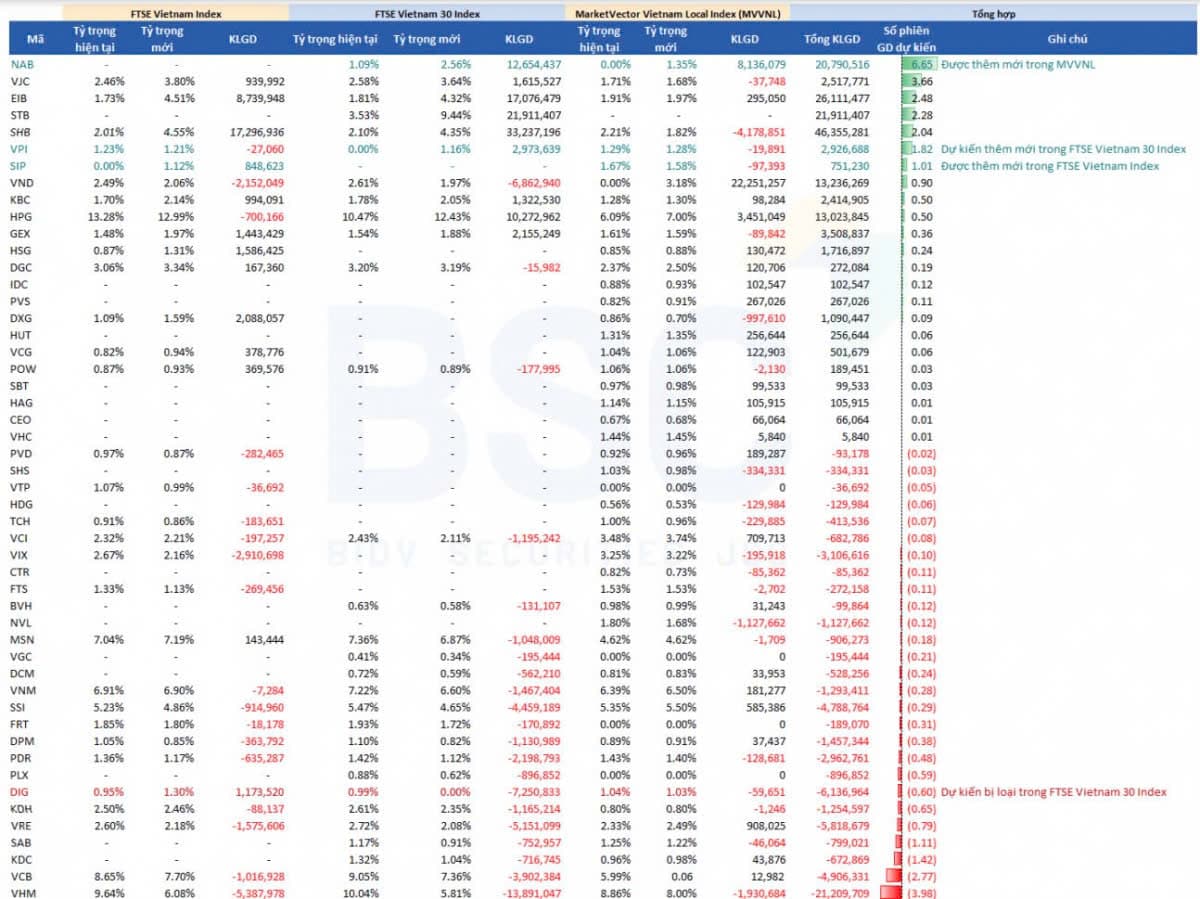
Task: Click the Mã column header
Action: coord(36,39)
